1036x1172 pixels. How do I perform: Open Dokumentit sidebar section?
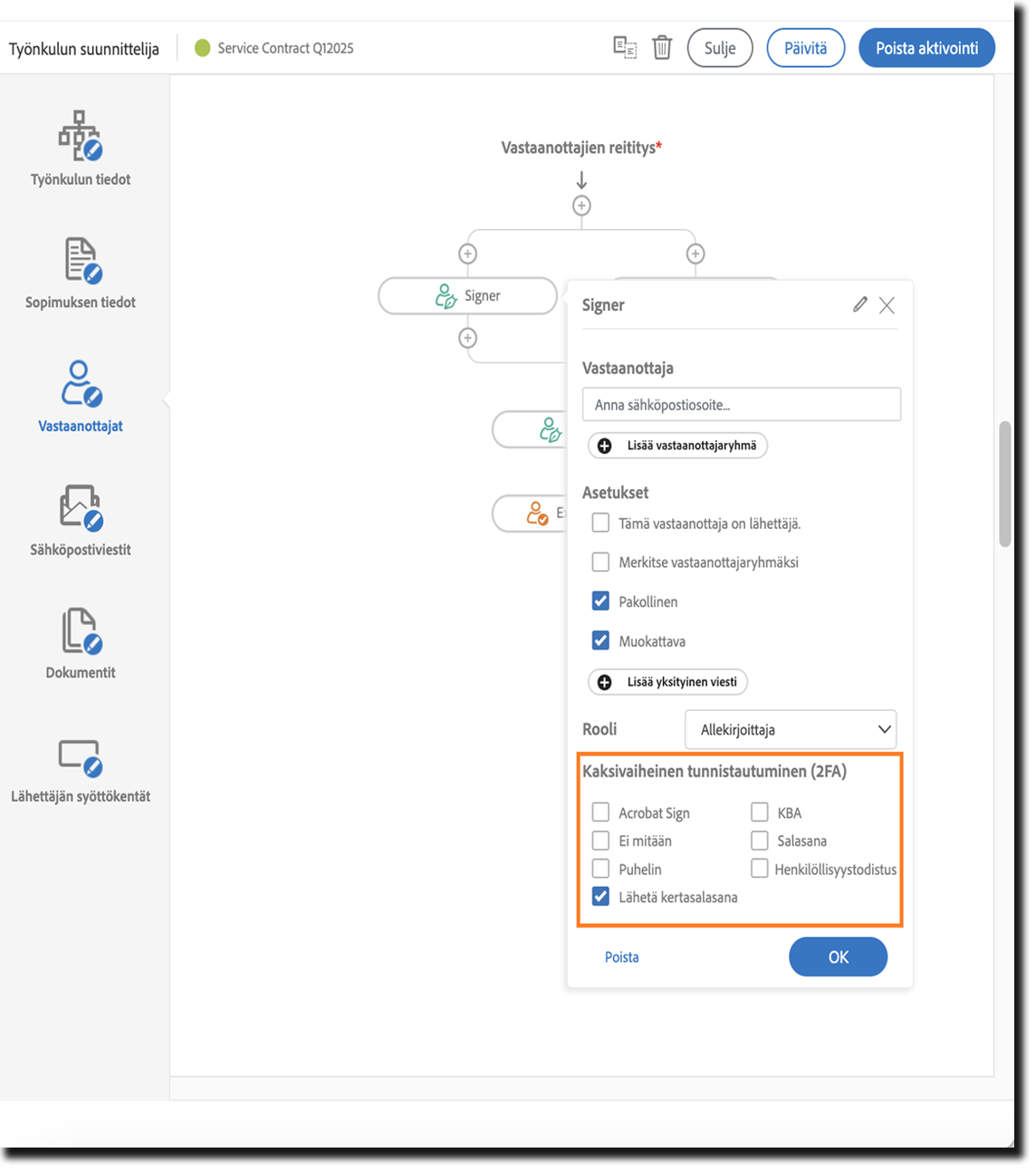[81, 643]
